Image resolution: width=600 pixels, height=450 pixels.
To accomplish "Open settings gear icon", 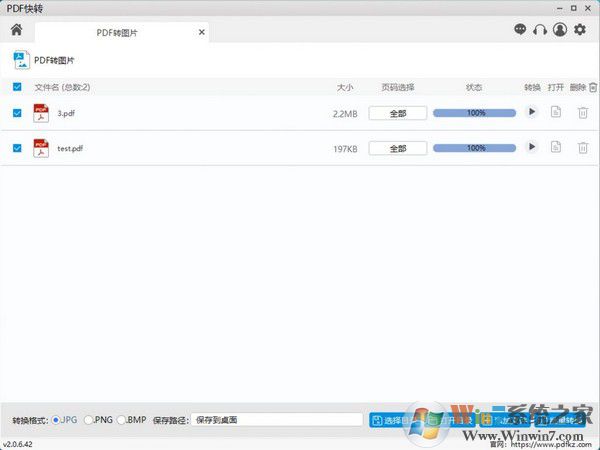I will coord(580,29).
